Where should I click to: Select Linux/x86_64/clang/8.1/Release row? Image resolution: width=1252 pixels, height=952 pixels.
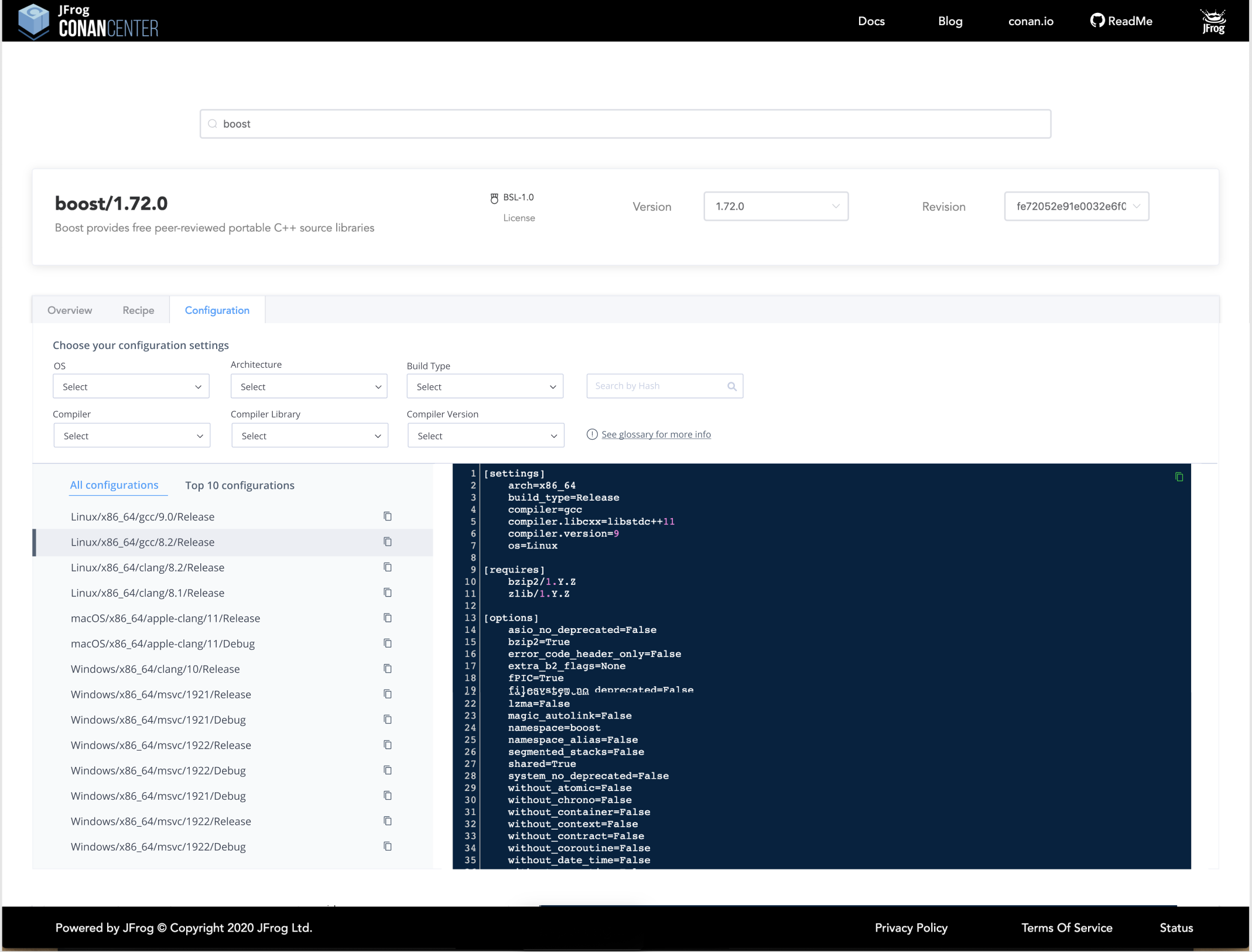[233, 593]
